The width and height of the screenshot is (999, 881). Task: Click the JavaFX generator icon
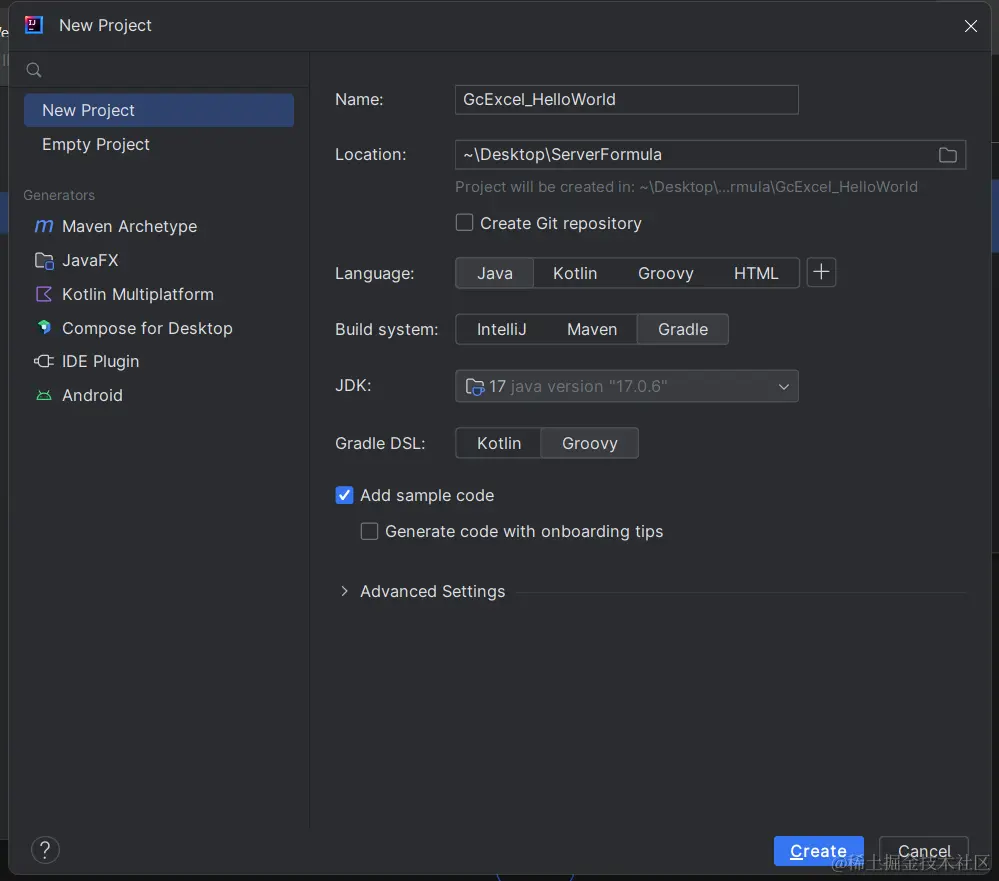(x=43, y=261)
